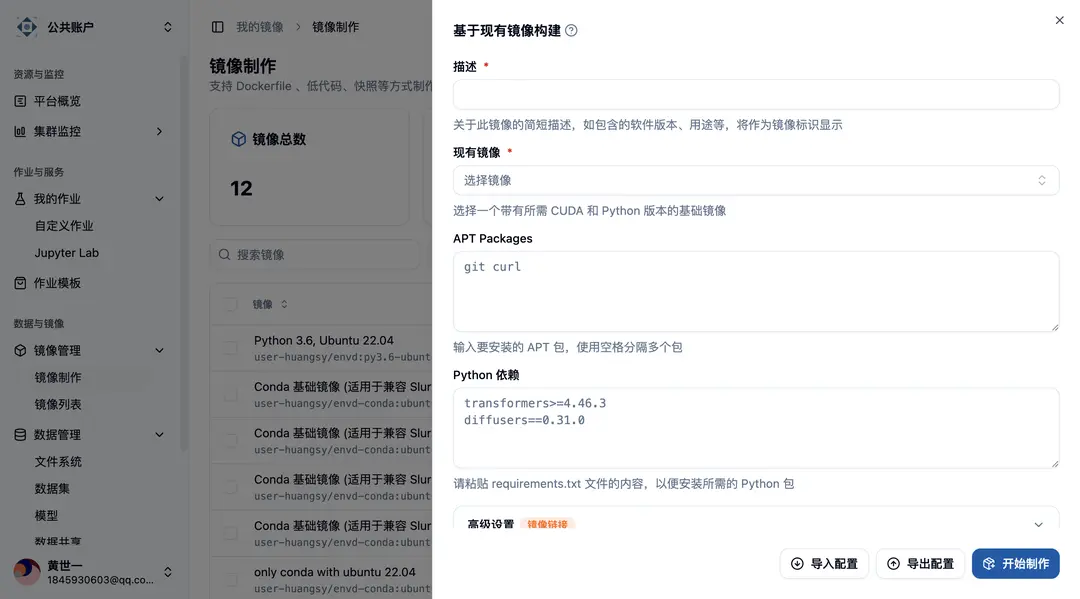1080x599 pixels.
Task: Click the 开始制作 button
Action: 1015,564
